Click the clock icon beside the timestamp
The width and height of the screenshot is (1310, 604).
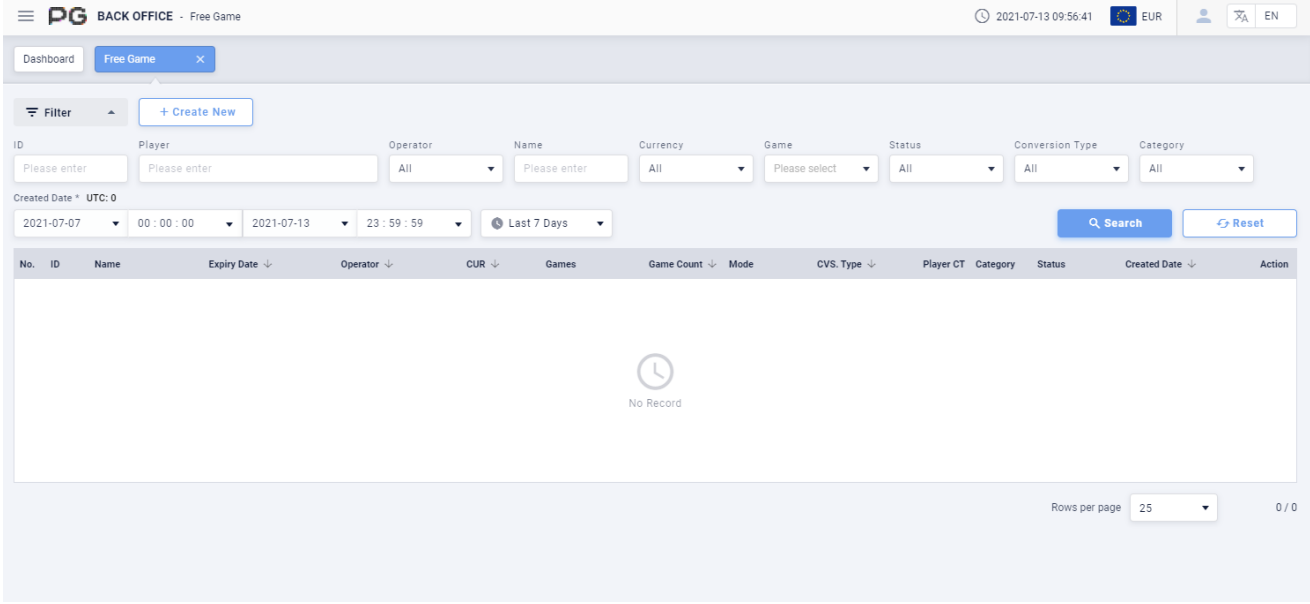coord(982,17)
